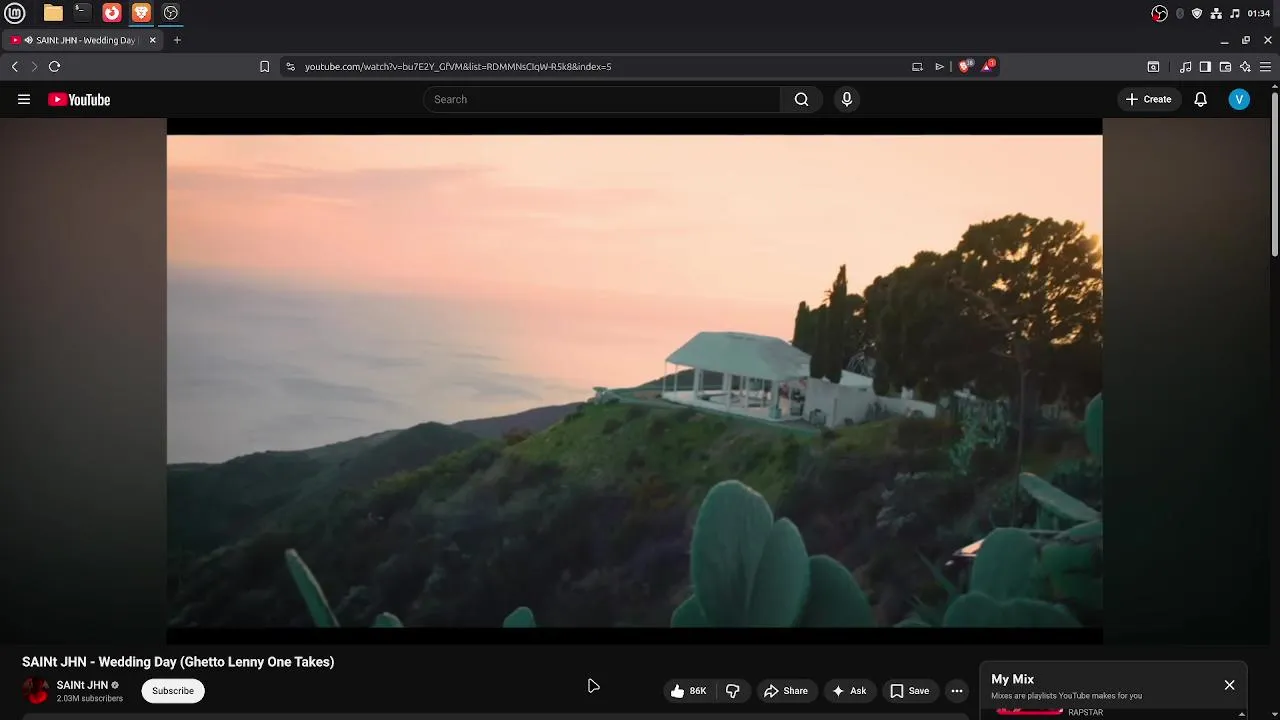
Task: Close the My Mix playlist panel
Action: tap(1229, 685)
